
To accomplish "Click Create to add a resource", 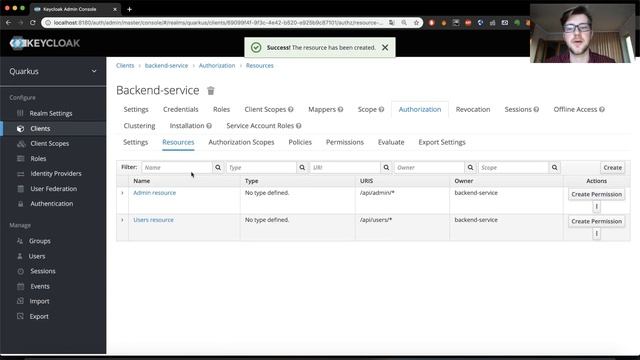I will pyautogui.click(x=612, y=167).
